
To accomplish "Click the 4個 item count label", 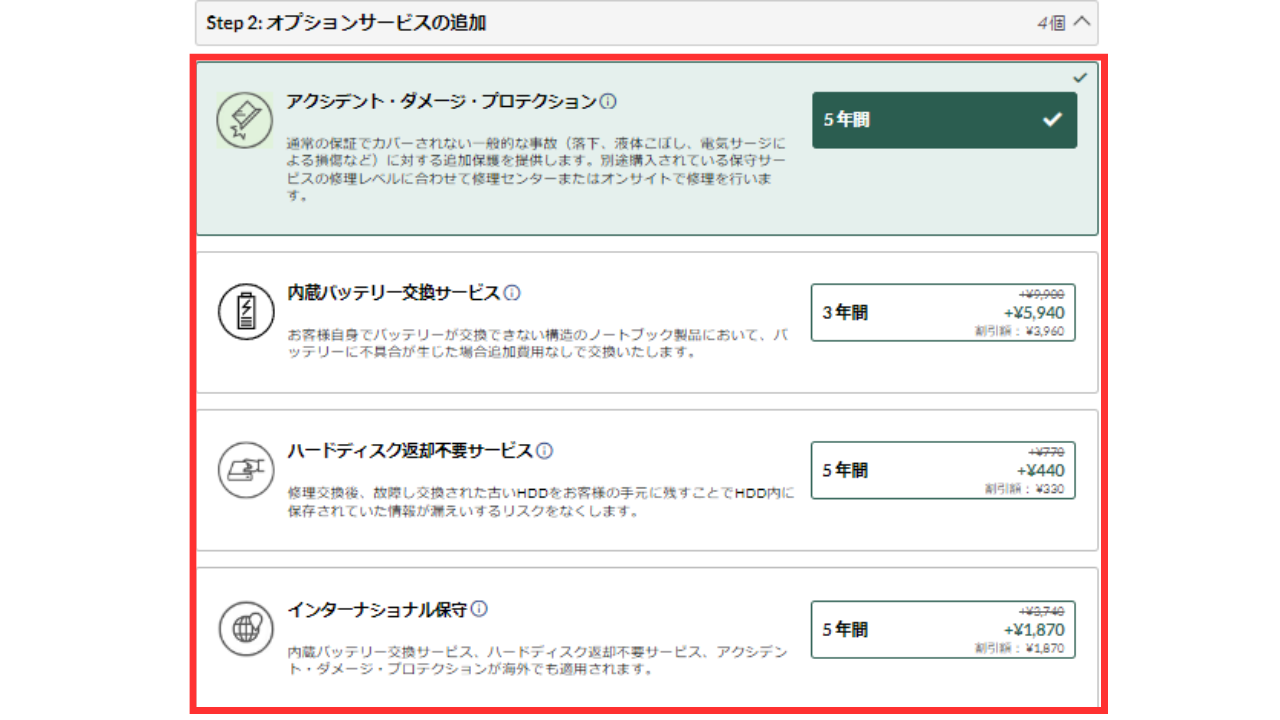I will [1050, 22].
